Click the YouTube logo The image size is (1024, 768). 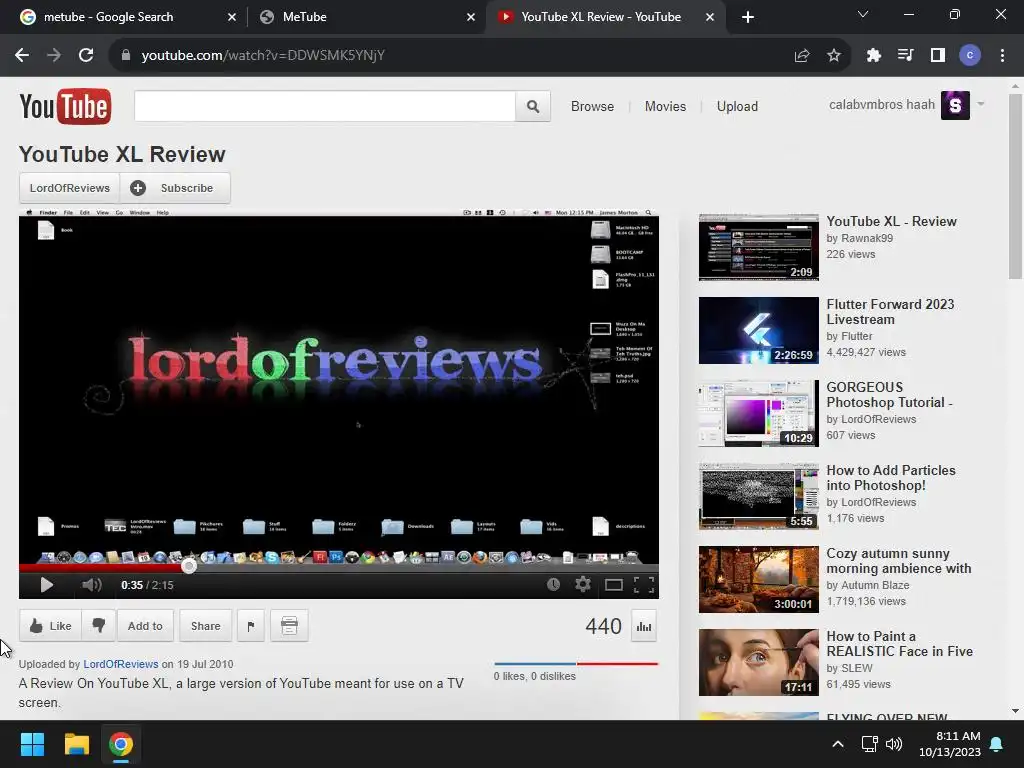(65, 106)
